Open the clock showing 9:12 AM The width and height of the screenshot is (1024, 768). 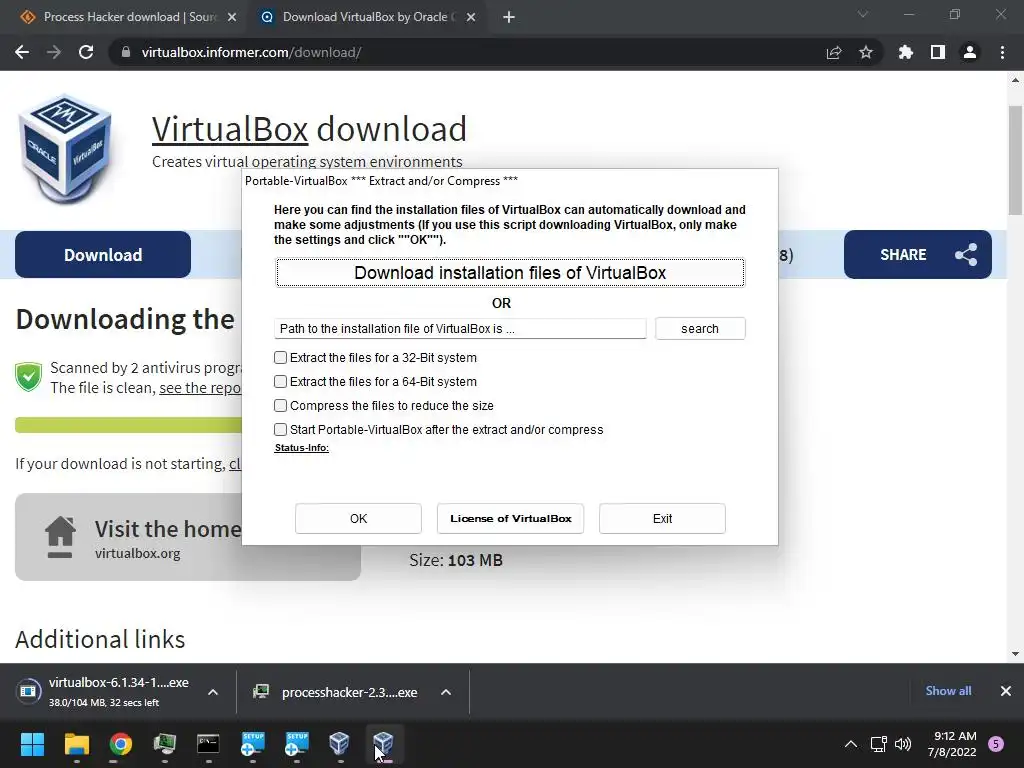953,744
